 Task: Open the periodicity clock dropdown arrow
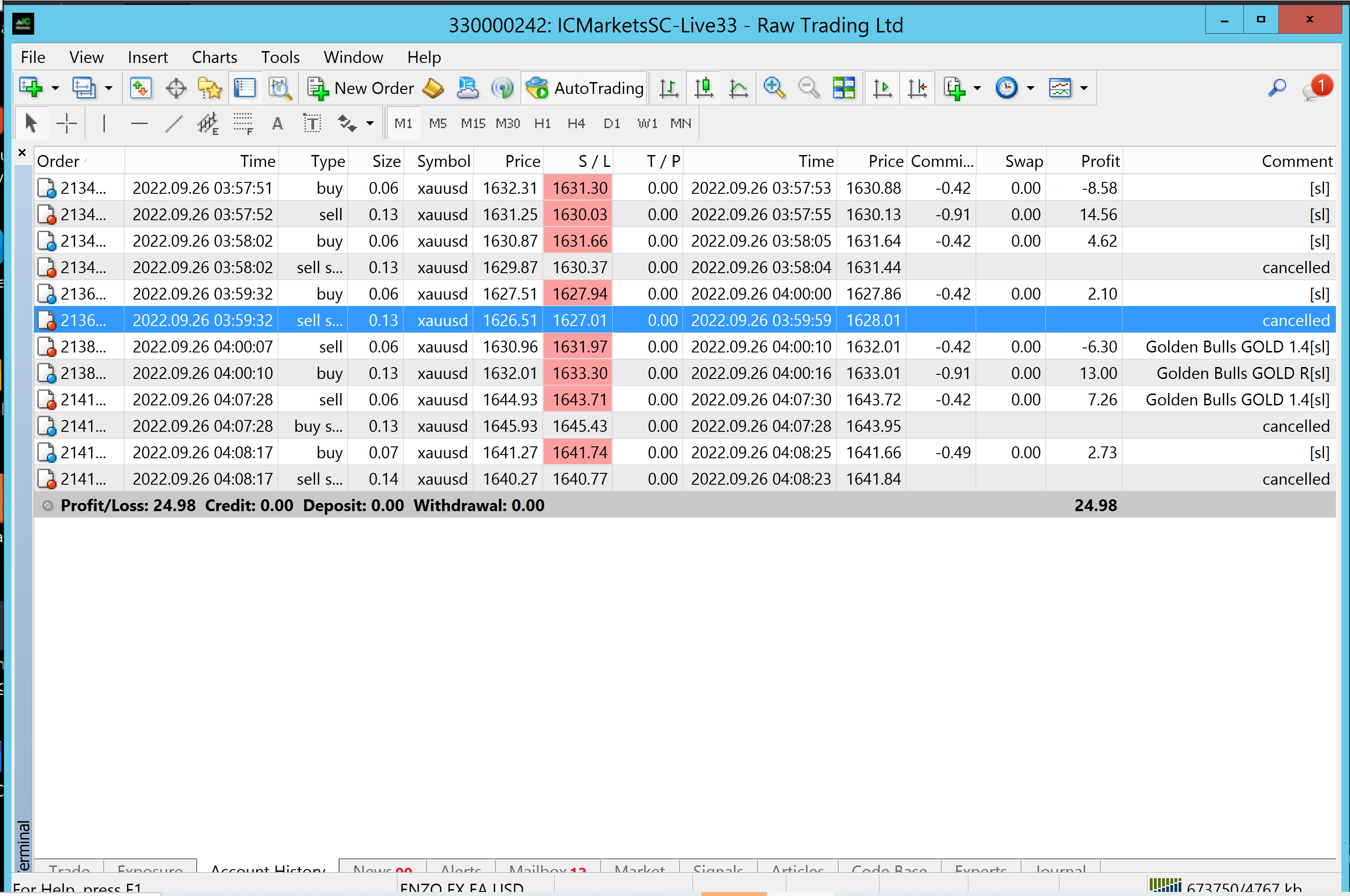pos(1031,88)
